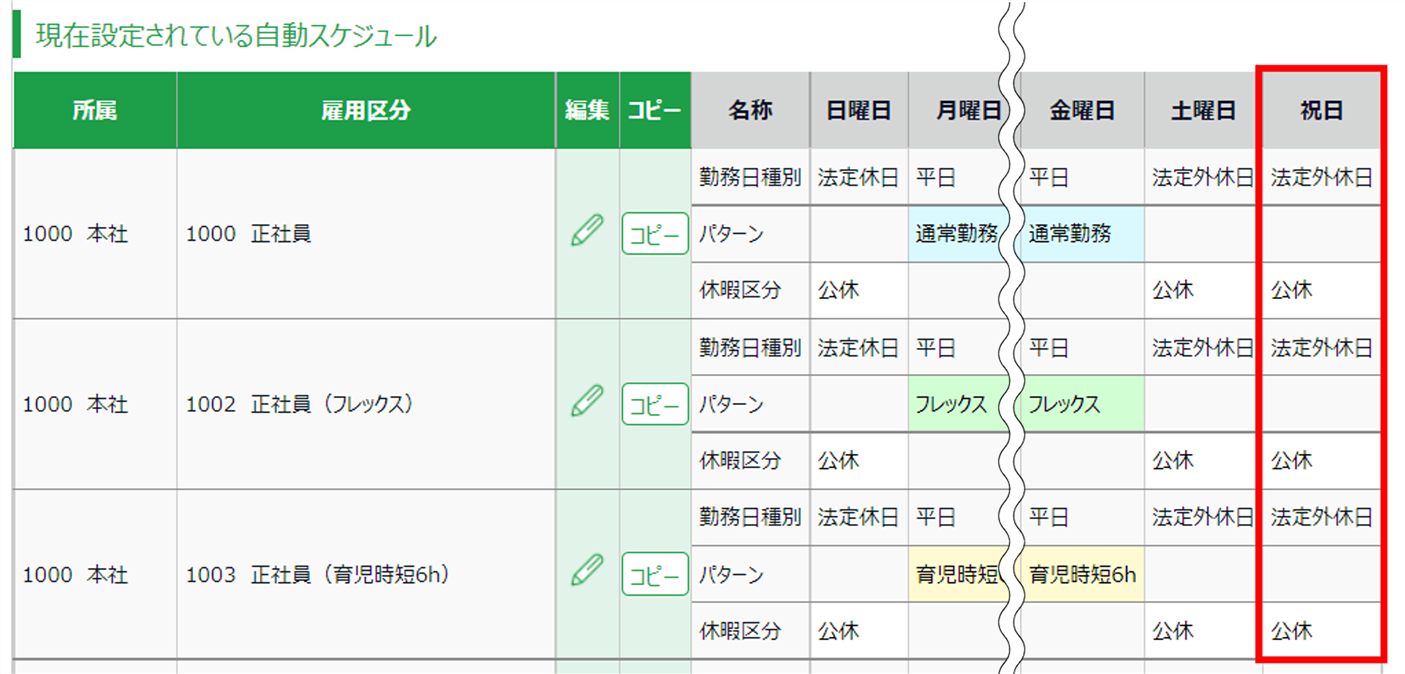Click edit pencil icon for 1003 正社員（育児時短6h）
1405x674 pixels.
587,573
